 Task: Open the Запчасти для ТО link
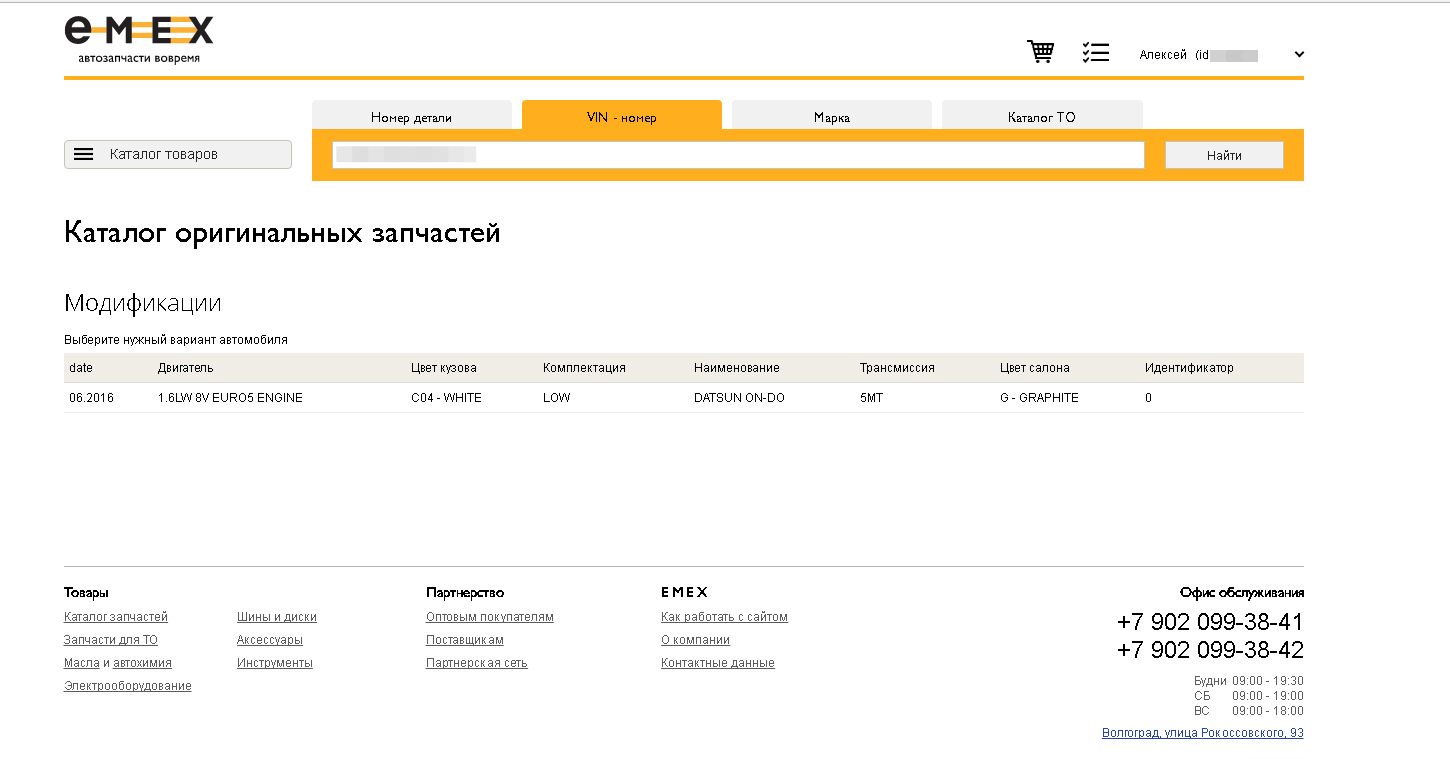coord(111,640)
